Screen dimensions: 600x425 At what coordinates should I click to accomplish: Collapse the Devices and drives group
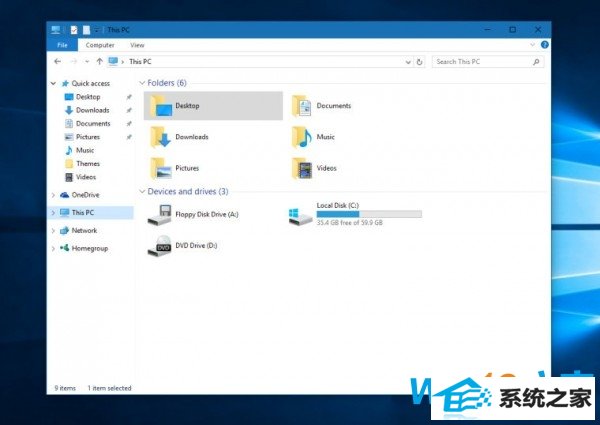(x=142, y=191)
